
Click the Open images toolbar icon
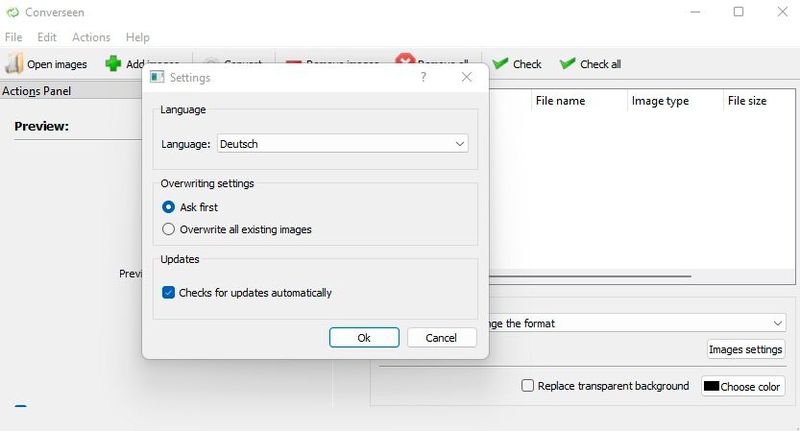click(14, 64)
